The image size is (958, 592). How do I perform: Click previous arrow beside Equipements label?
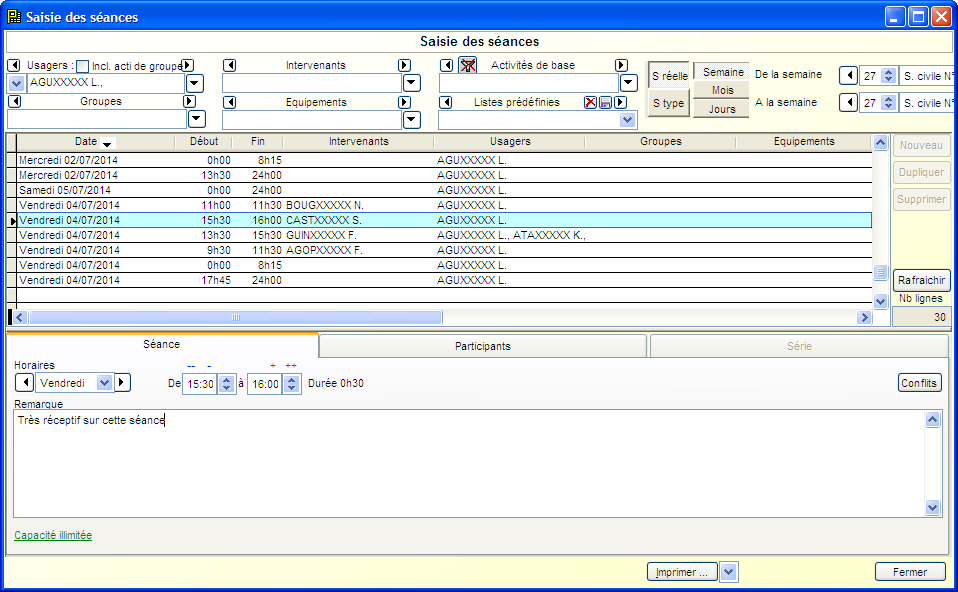tap(229, 102)
